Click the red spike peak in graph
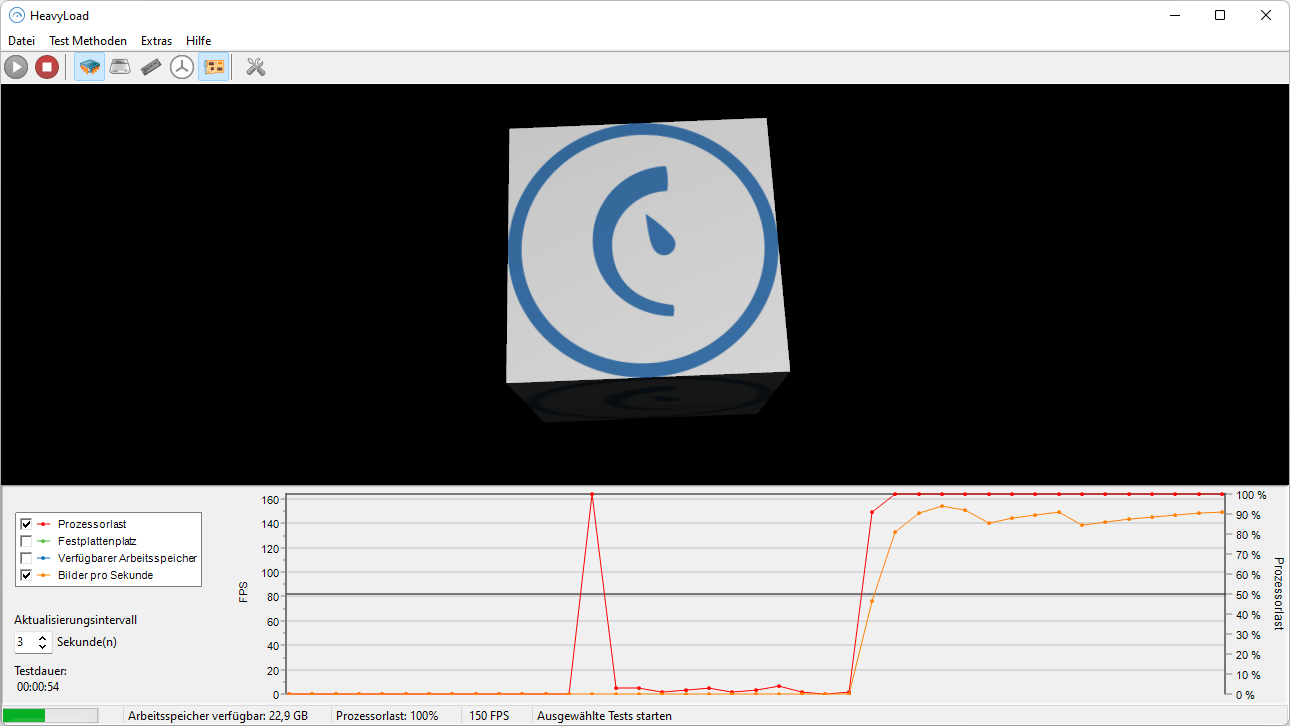The width and height of the screenshot is (1290, 726). pos(592,494)
